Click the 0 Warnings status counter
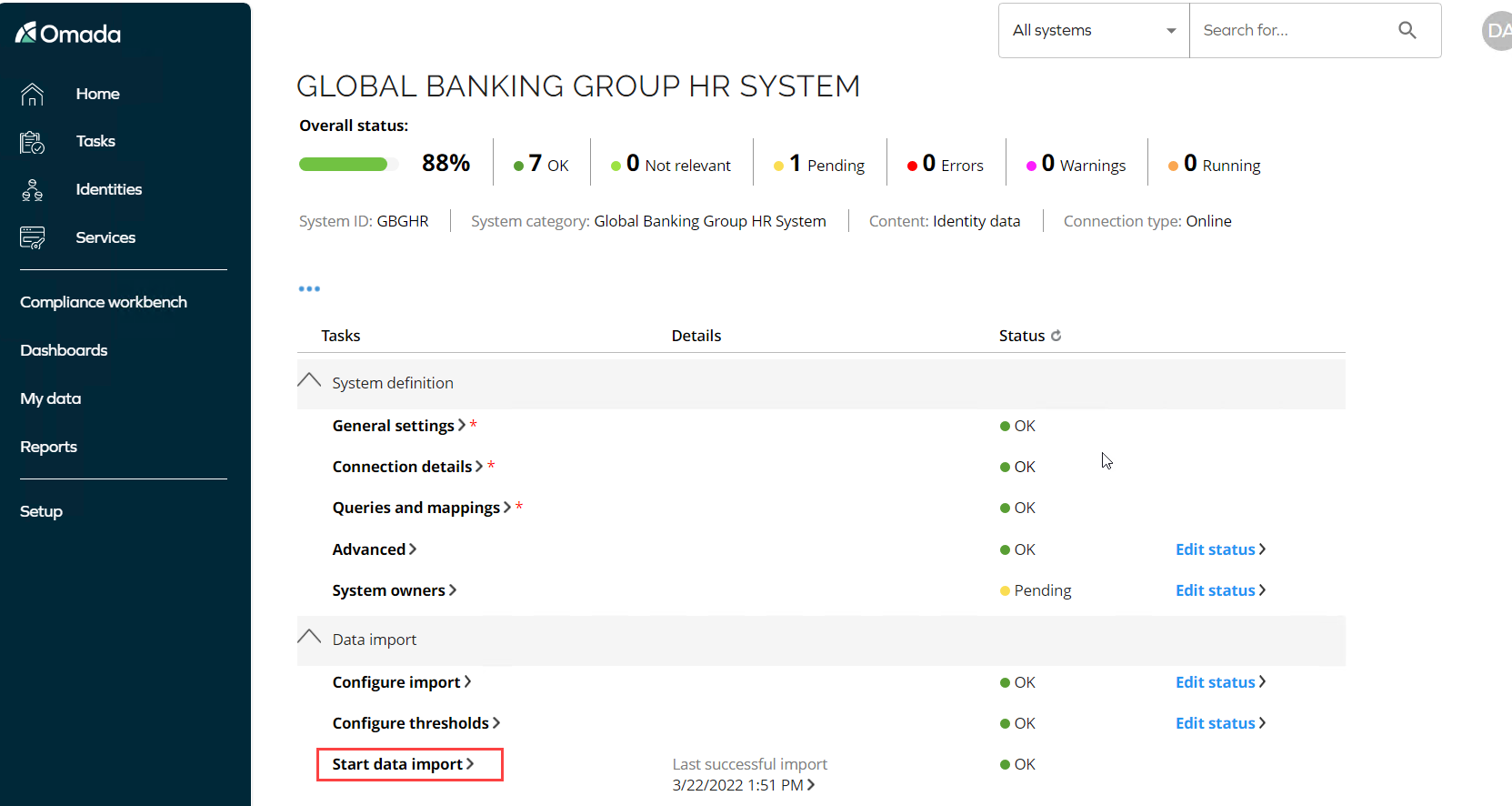1512x806 pixels. (x=1076, y=164)
